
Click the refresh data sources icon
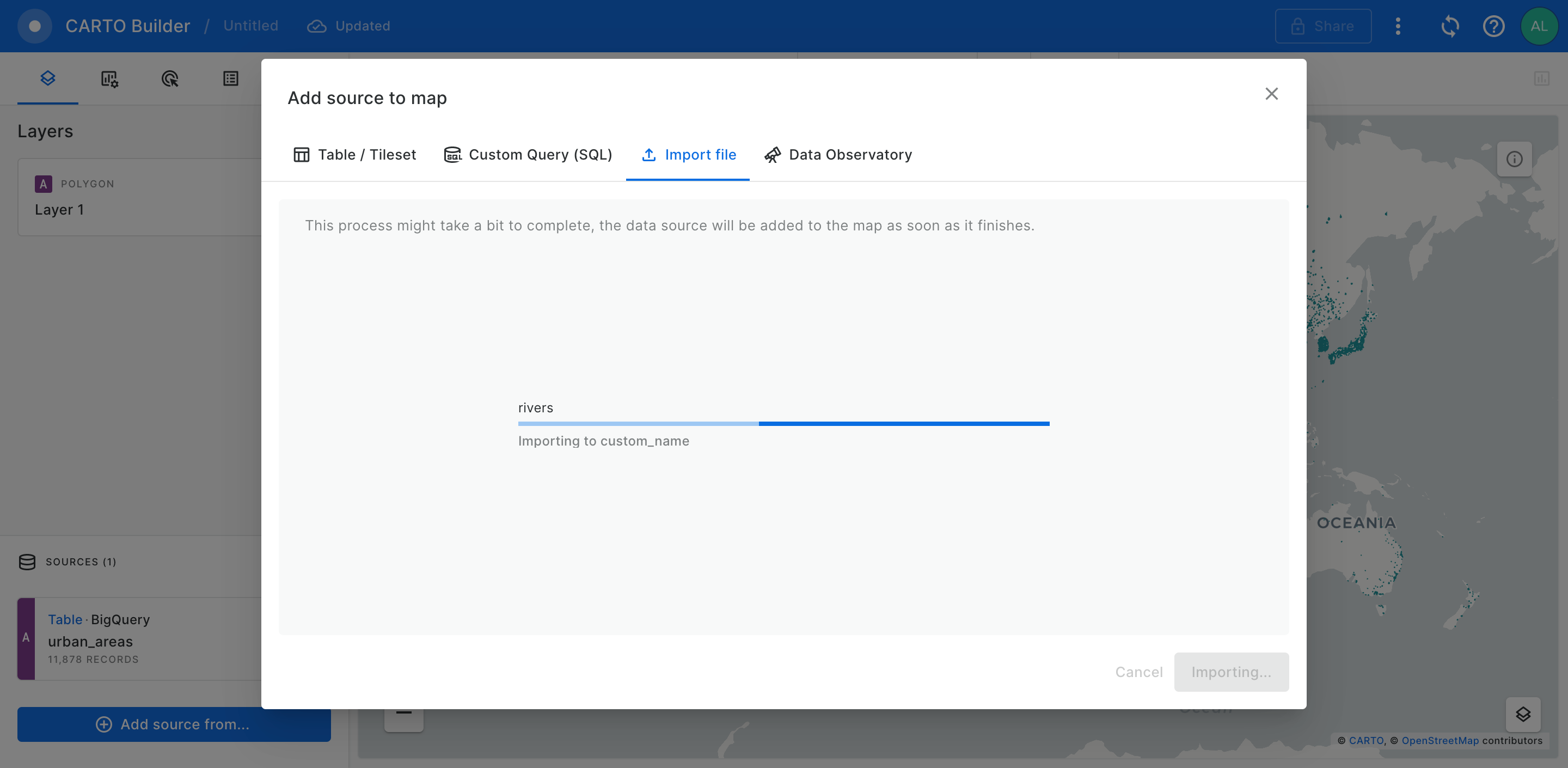[1450, 26]
